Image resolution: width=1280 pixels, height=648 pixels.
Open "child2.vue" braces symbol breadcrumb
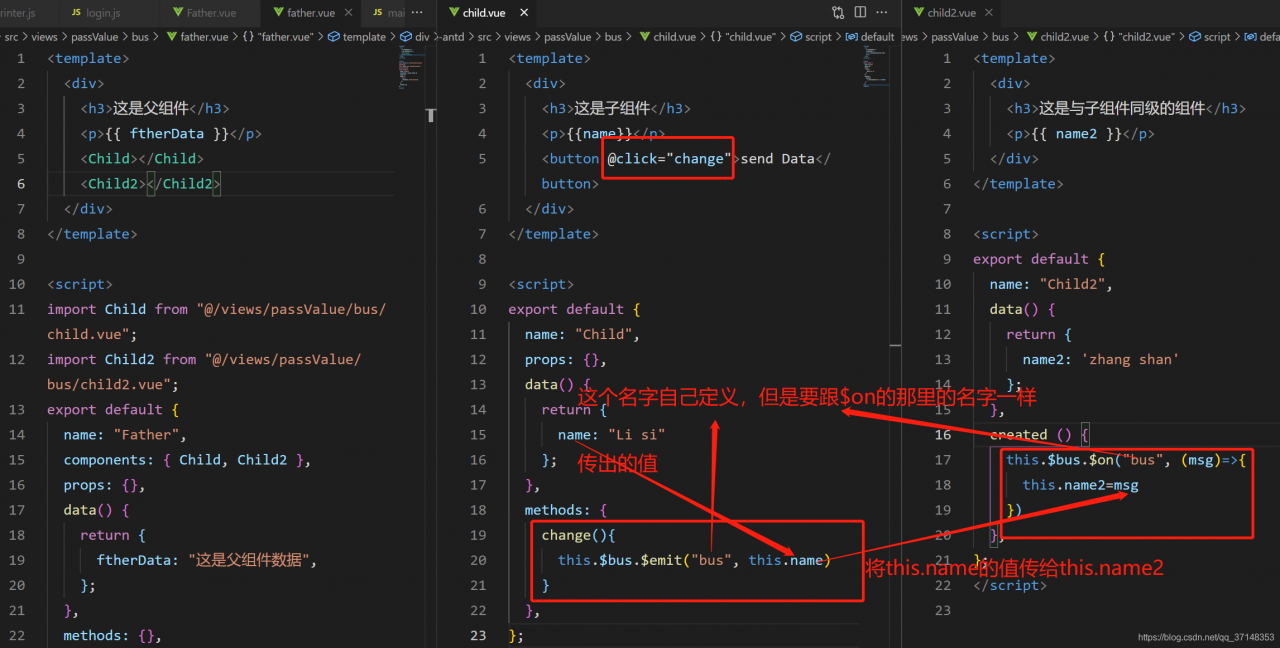[1139, 37]
